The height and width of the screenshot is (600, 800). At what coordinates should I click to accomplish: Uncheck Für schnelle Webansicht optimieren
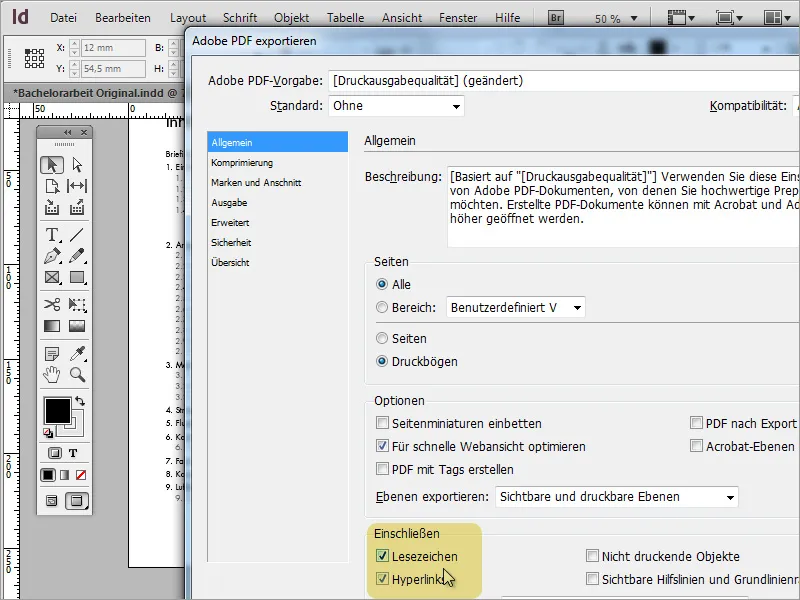click(382, 446)
